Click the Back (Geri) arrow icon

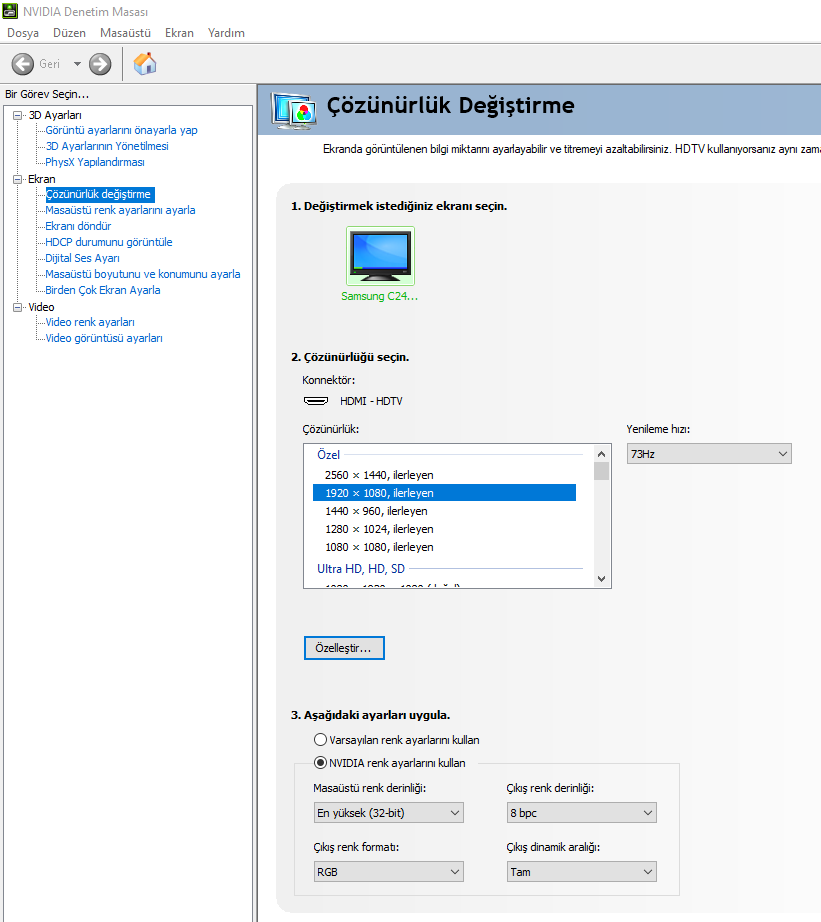(23, 64)
